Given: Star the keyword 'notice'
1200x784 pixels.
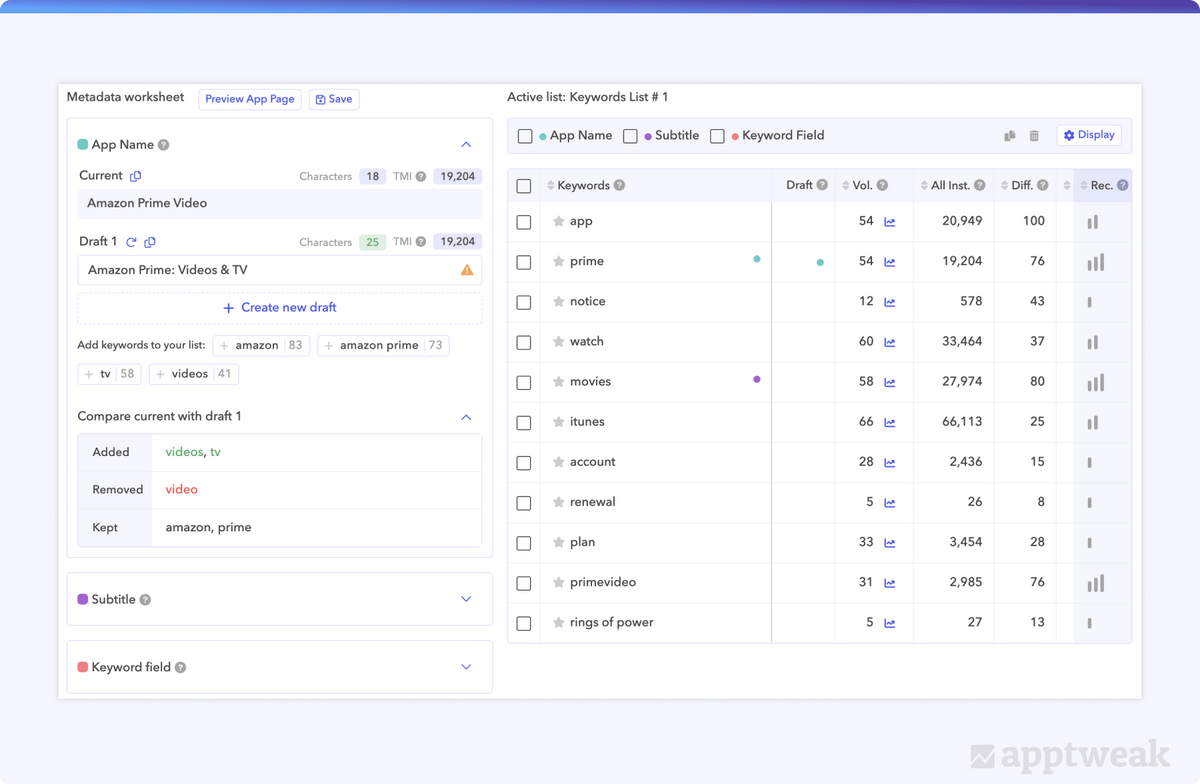Looking at the screenshot, I should point(559,302).
